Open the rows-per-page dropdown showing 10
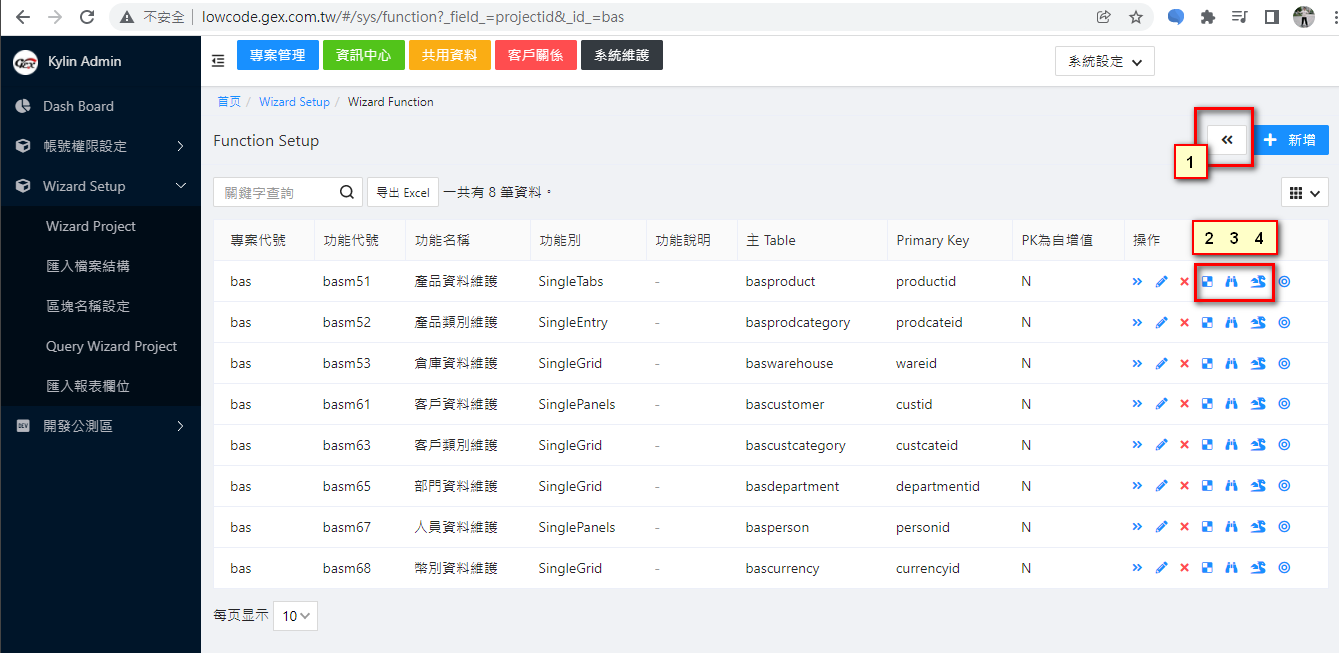The image size is (1339, 653). point(297,616)
